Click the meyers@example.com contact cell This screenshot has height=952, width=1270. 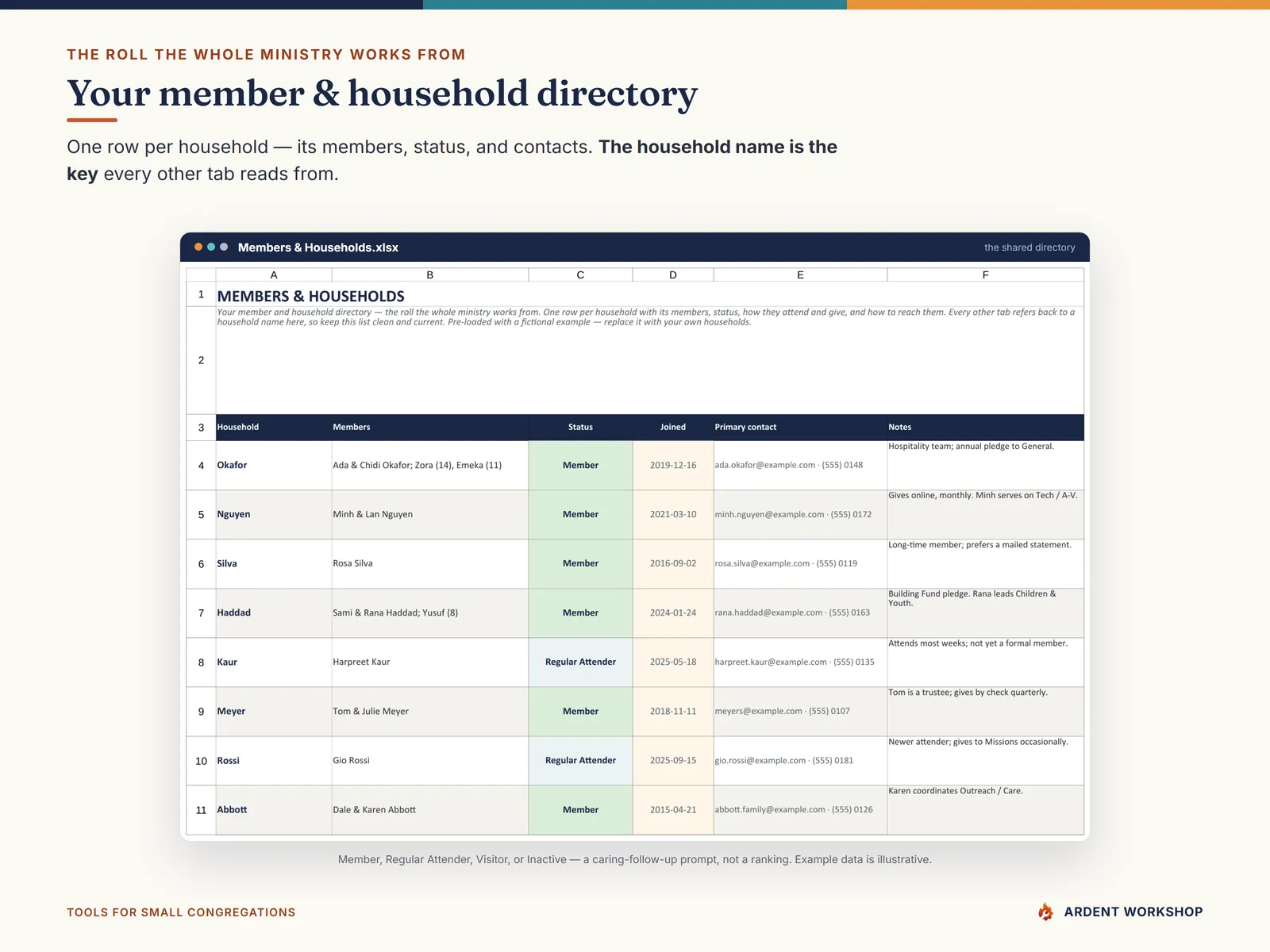[x=800, y=711]
